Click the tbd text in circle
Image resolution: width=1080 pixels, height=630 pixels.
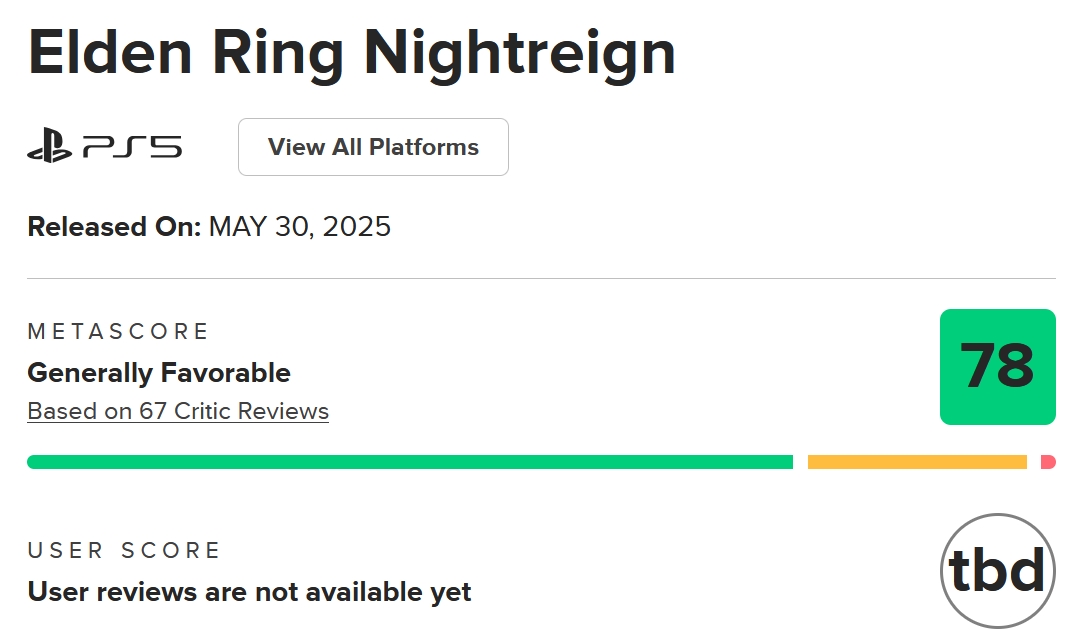[x=997, y=571]
